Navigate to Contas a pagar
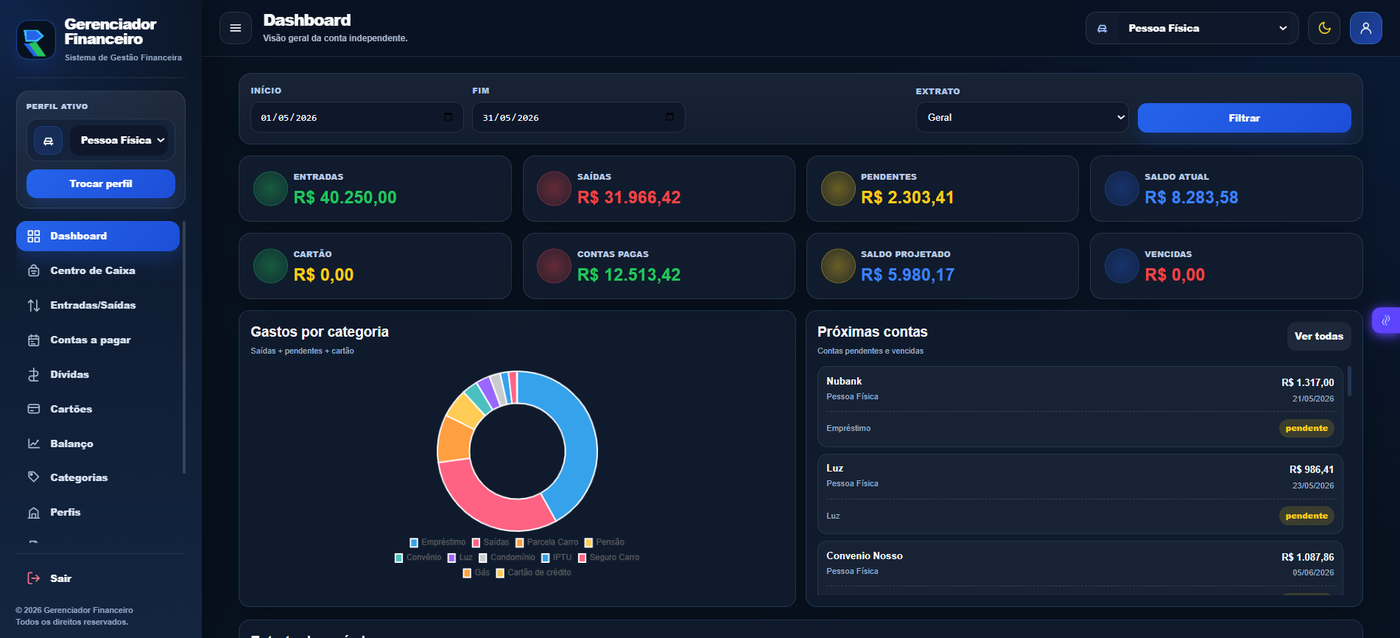Viewport: 1400px width, 638px height. coord(98,340)
